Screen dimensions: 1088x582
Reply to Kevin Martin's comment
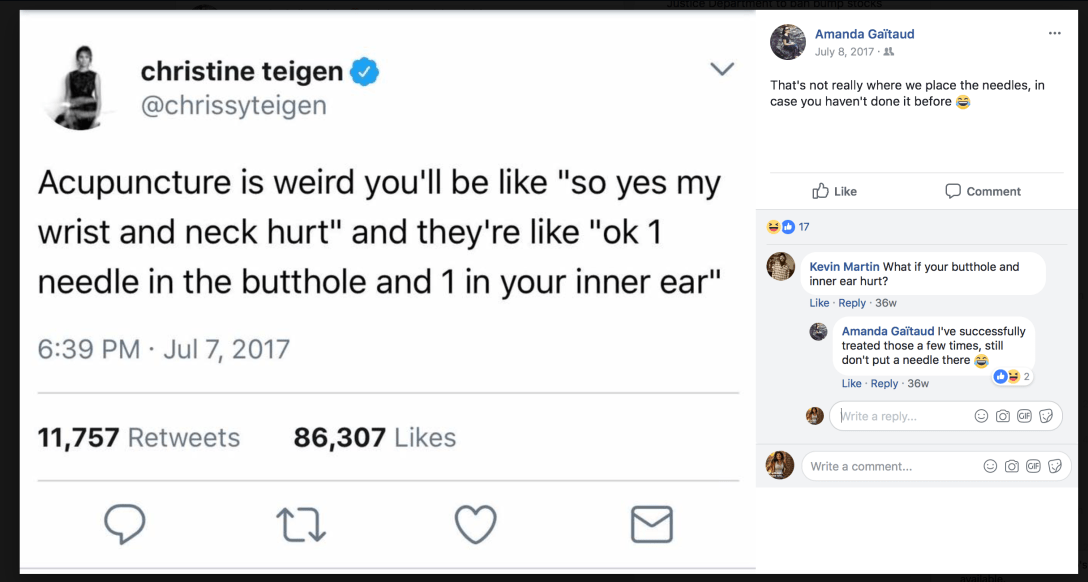(x=852, y=303)
